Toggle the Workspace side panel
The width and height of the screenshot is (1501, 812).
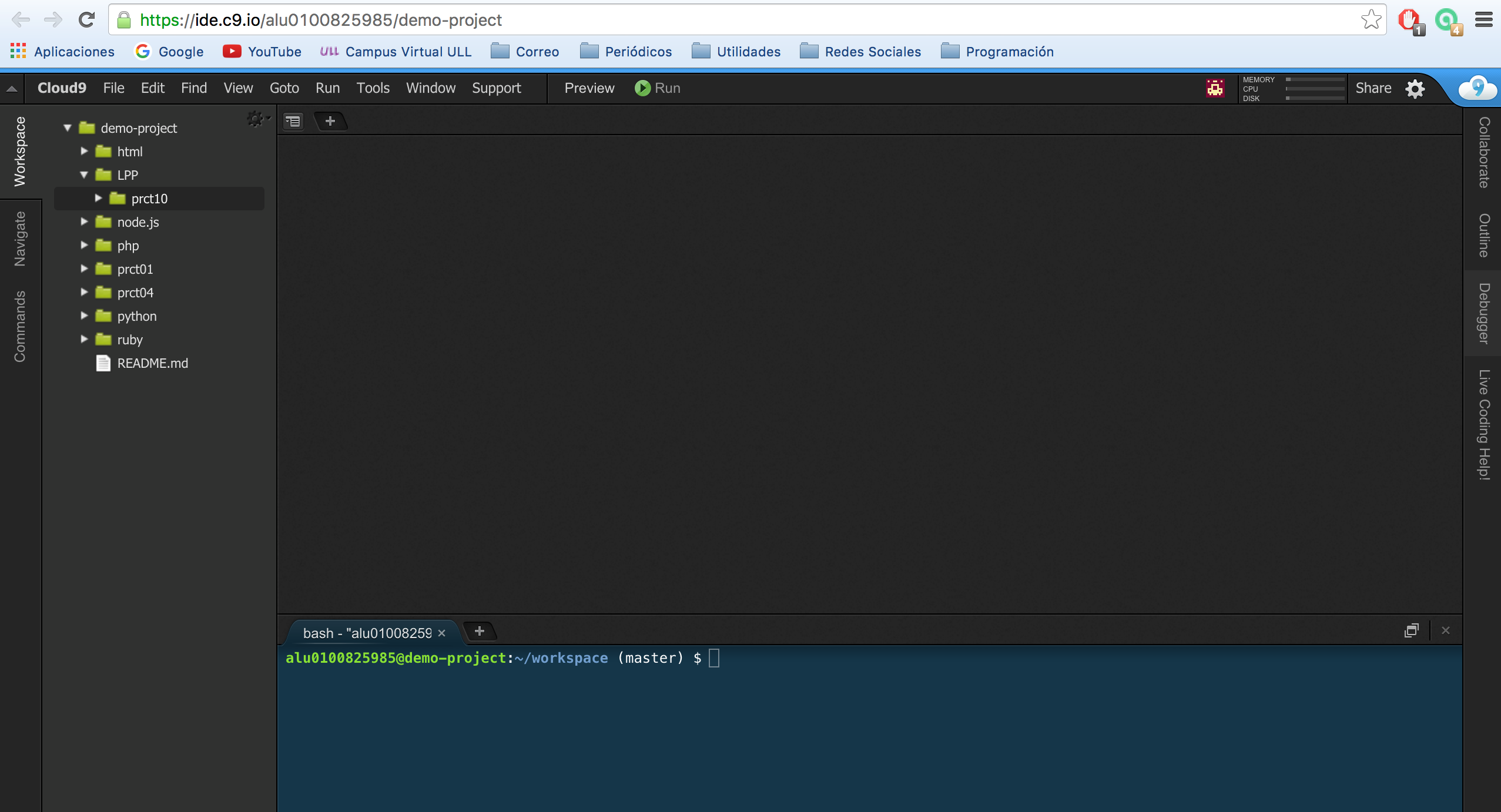click(19, 151)
